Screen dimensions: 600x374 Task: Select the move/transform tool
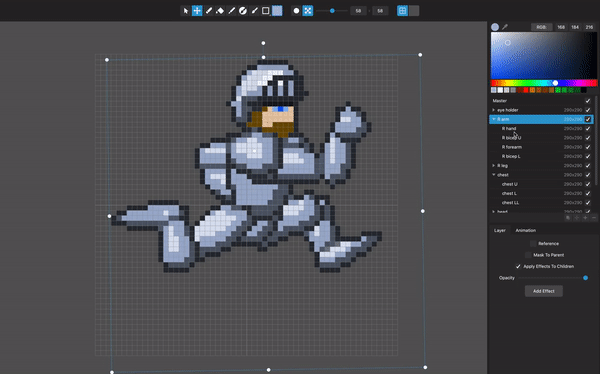click(197, 11)
